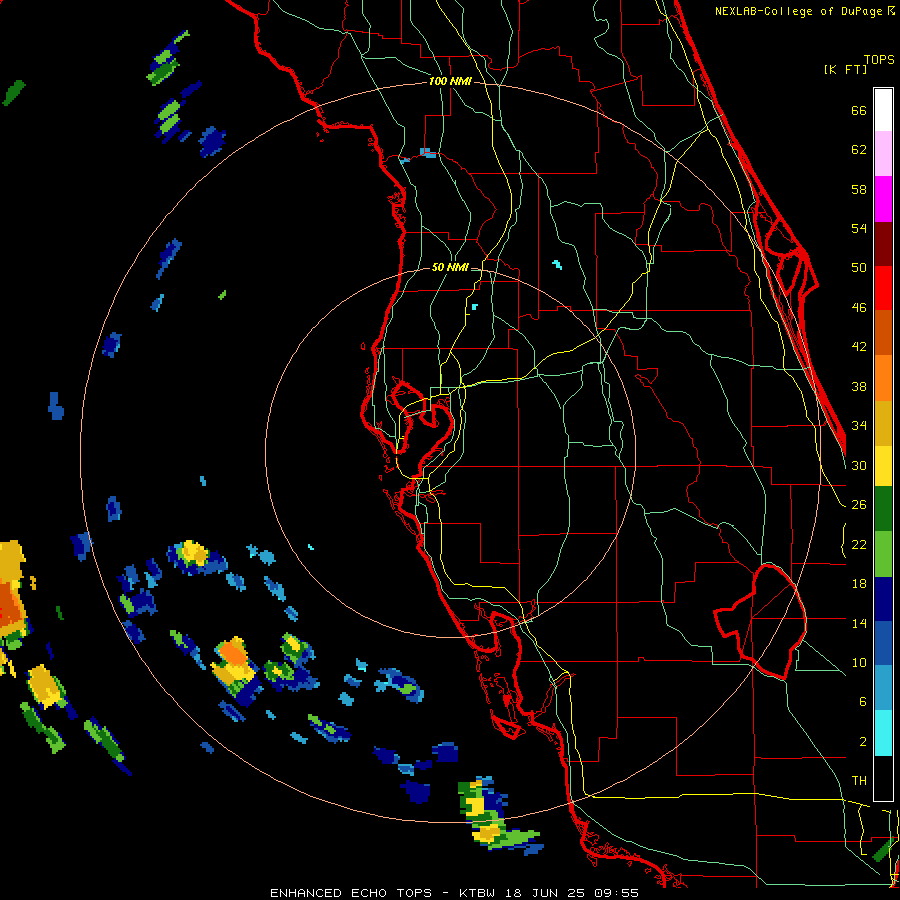
Task: Select the cyan swatch near 2
Action: (883, 733)
